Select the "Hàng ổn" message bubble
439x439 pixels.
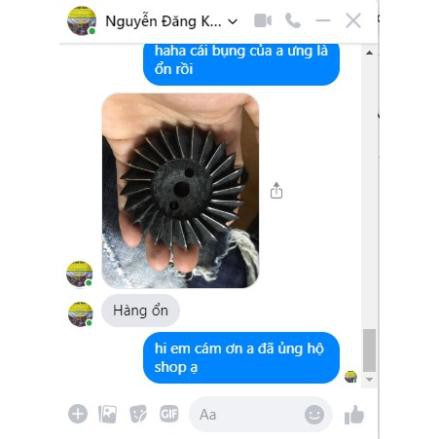pos(140,310)
